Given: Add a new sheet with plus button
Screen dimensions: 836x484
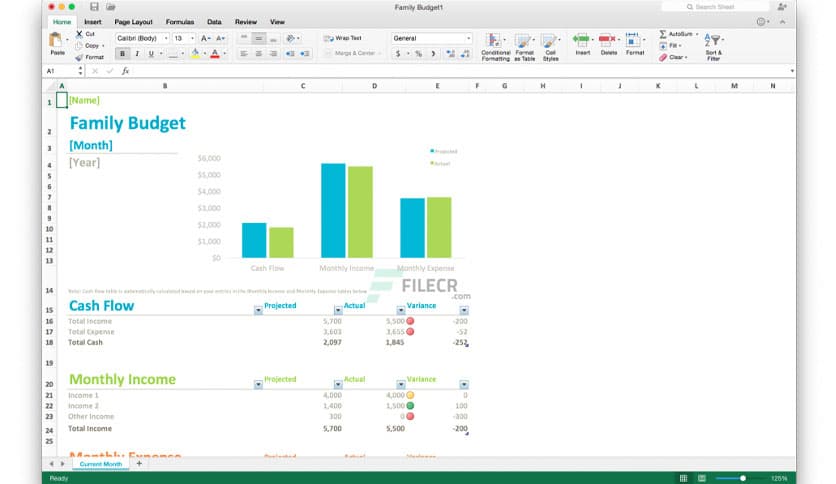Looking at the screenshot, I should click(x=139, y=464).
